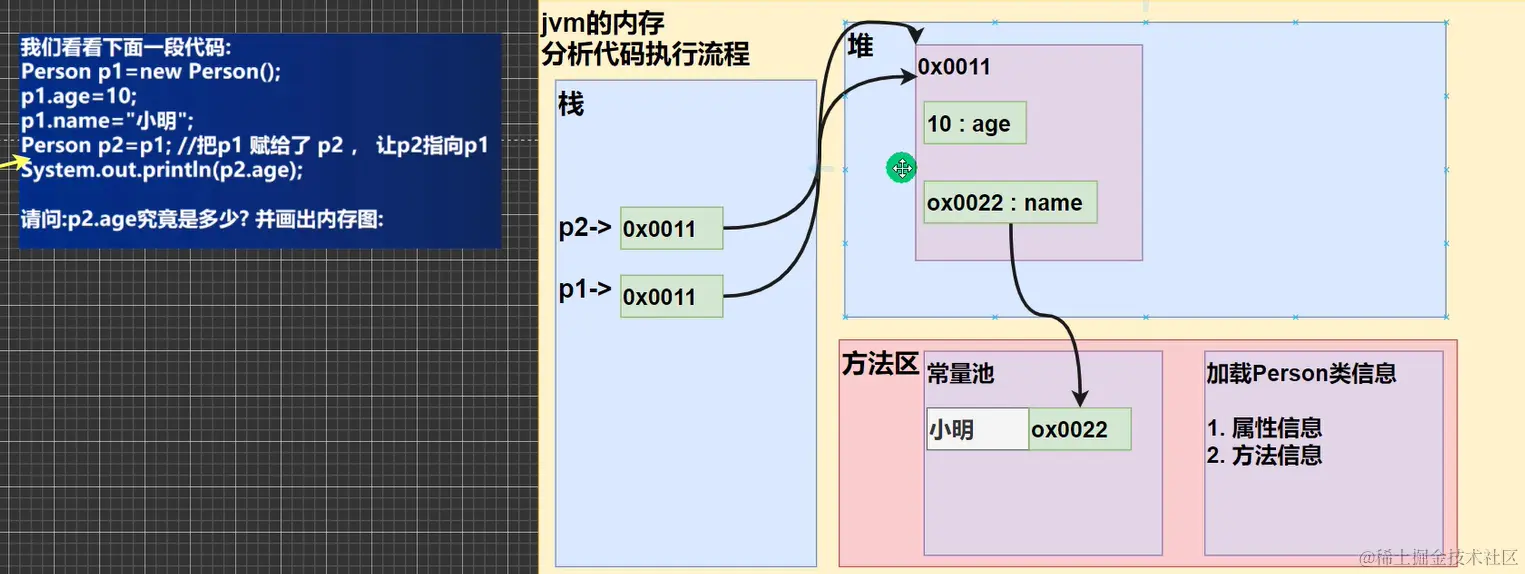Click the 0x0011 address label inside heap object
The width and height of the screenshot is (1525, 574).
(954, 67)
